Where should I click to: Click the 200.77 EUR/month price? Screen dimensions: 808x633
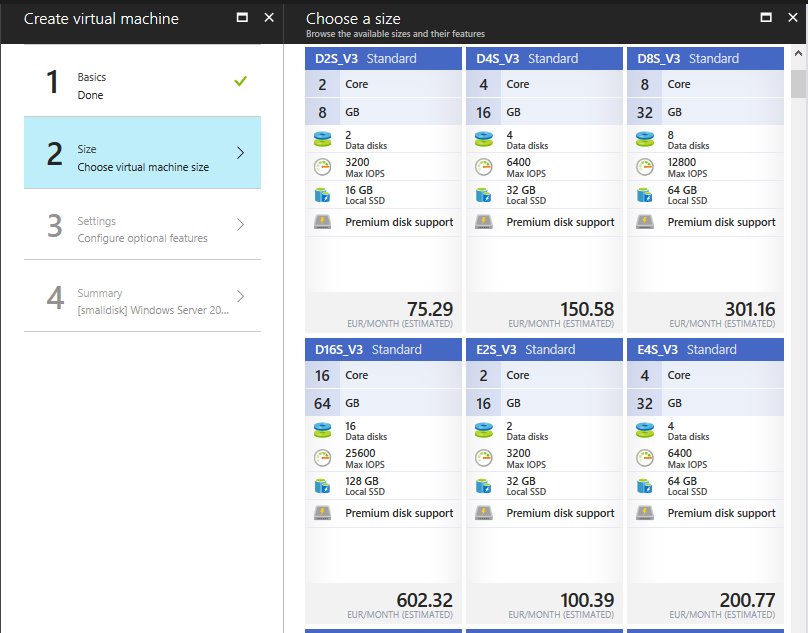[x=747, y=600]
